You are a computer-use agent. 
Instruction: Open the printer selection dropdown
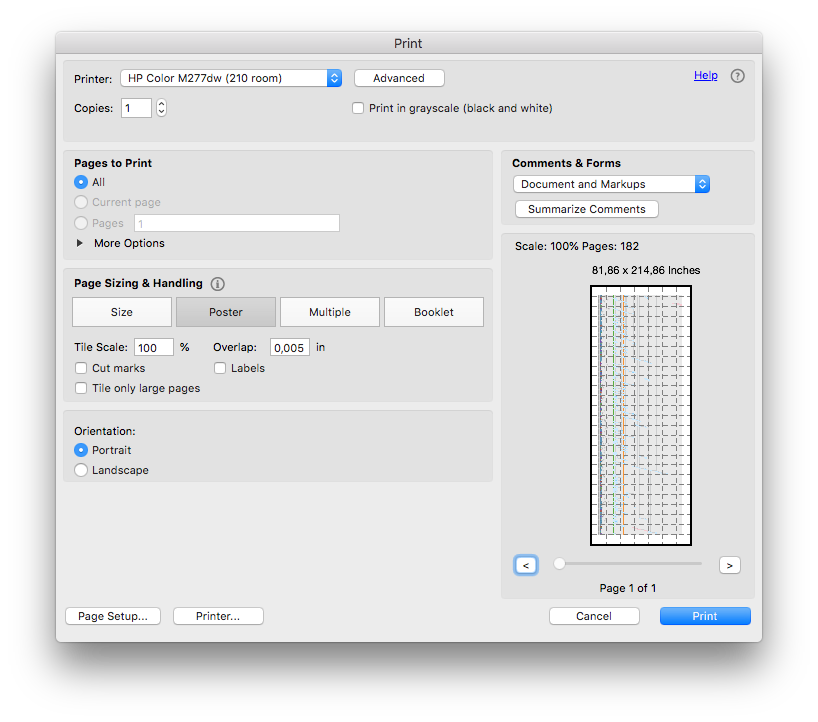333,77
